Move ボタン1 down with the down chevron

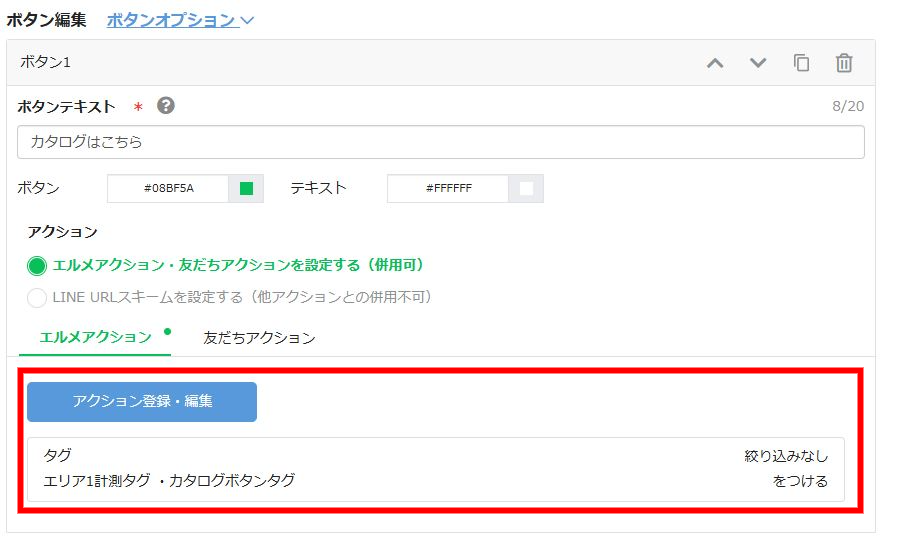point(758,63)
